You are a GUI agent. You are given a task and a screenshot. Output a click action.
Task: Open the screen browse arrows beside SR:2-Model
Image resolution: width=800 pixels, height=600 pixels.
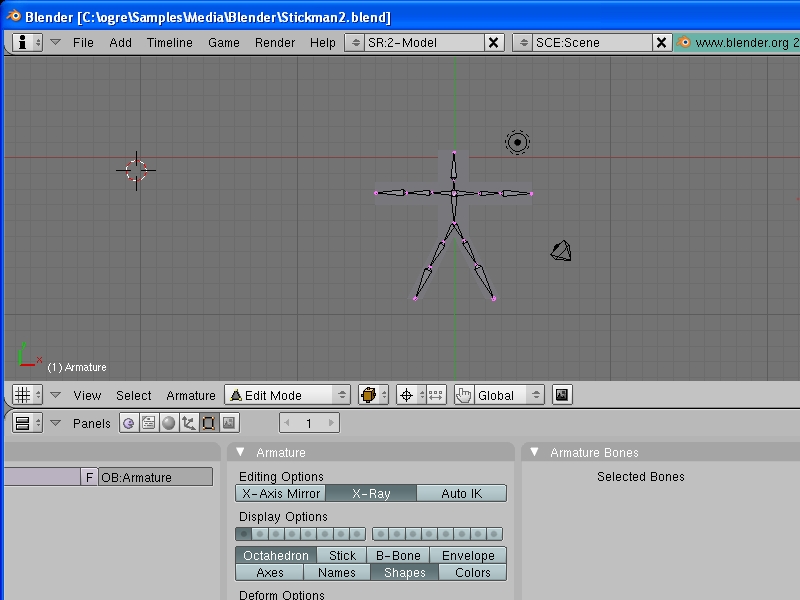click(x=355, y=42)
